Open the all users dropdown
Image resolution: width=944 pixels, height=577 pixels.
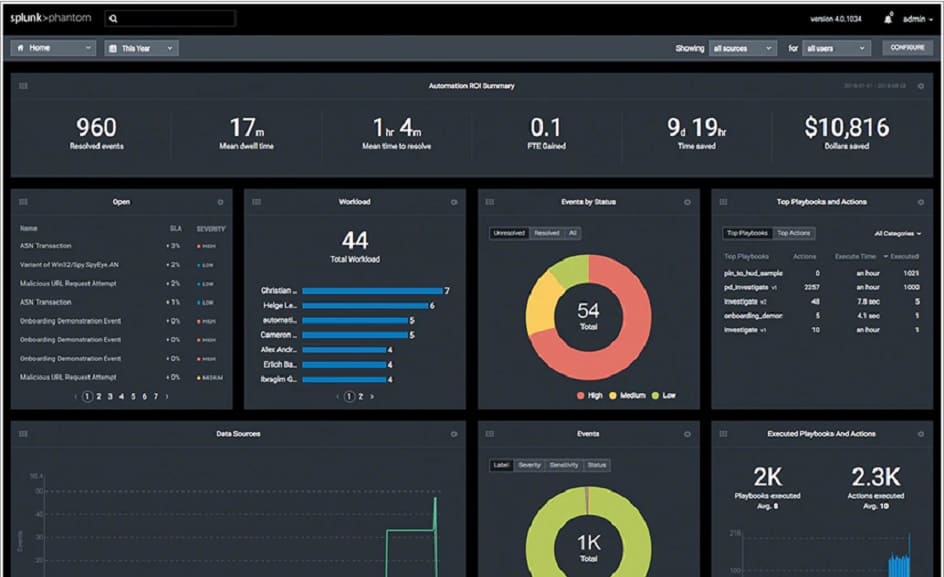(836, 48)
